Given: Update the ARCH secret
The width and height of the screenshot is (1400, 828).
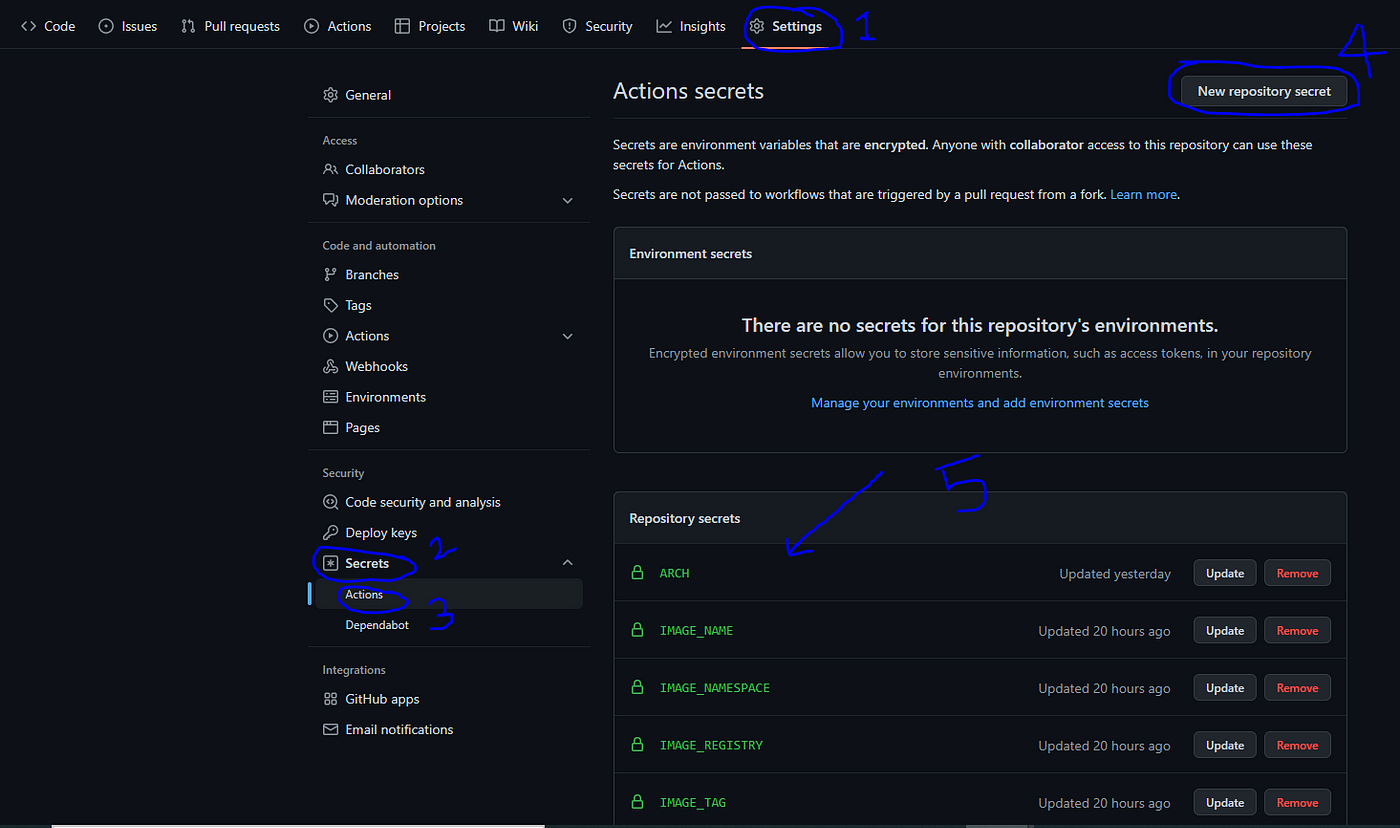Looking at the screenshot, I should 1225,573.
